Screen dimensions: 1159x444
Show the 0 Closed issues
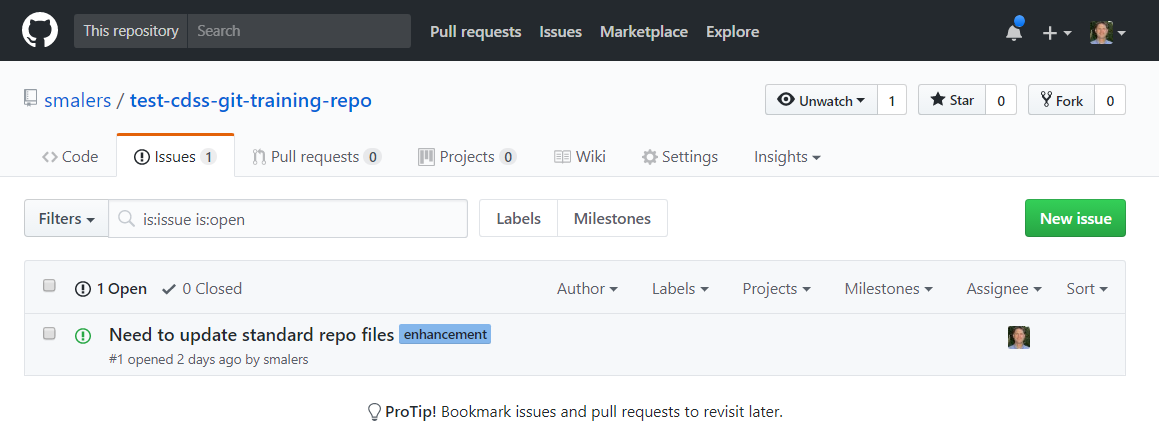pos(202,289)
